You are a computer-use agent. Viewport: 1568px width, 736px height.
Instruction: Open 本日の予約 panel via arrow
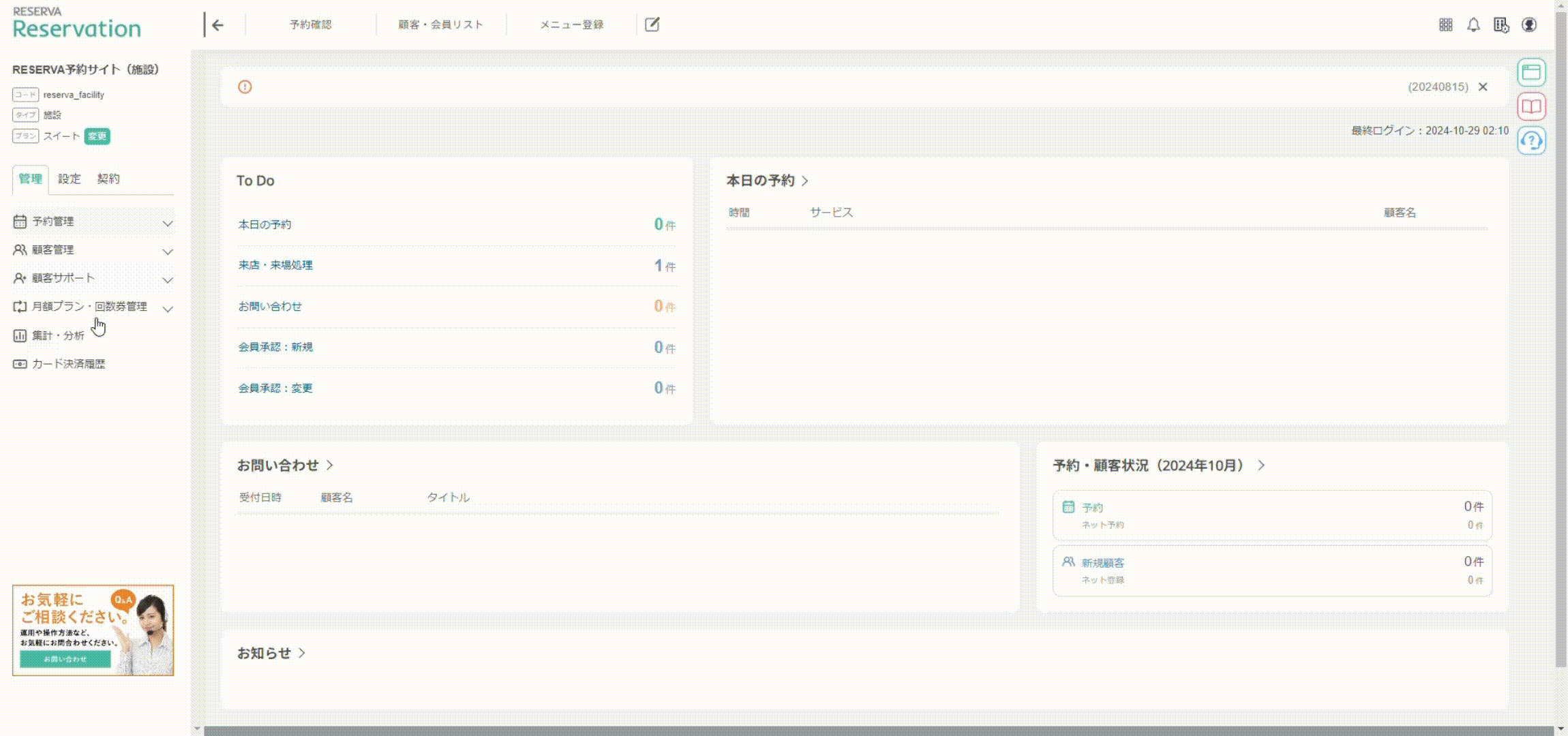(805, 181)
